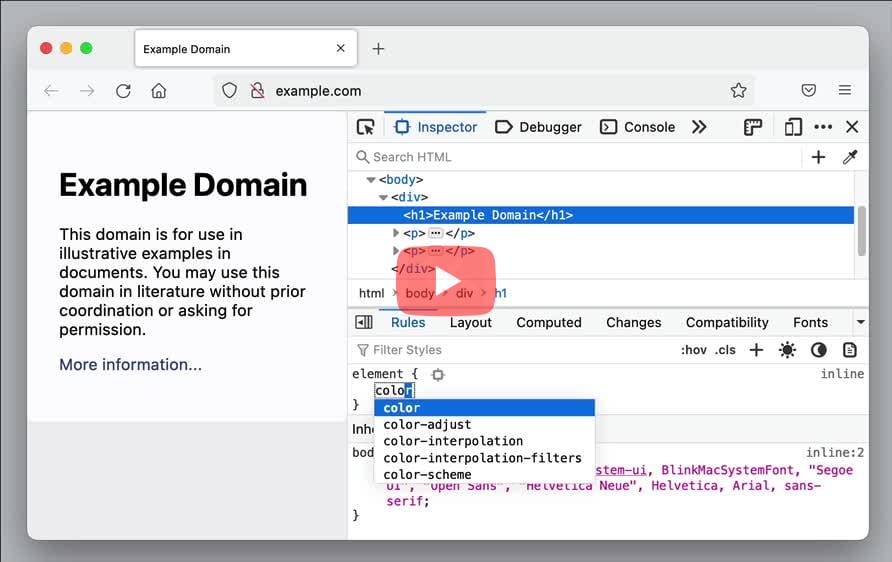Click the tracking protection shield icon
The height and width of the screenshot is (562, 892).
tap(229, 90)
